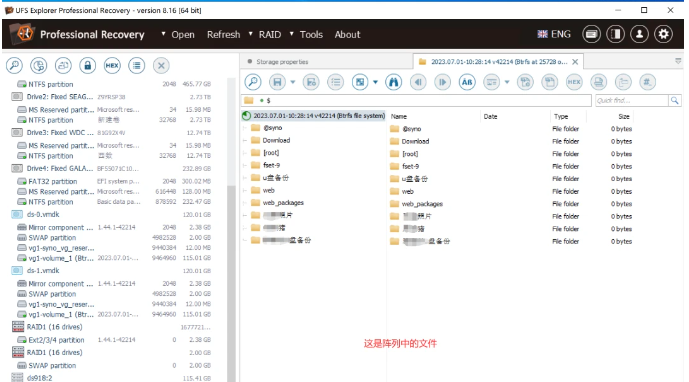
Task: Click the search magnifier icon in left toolbar
Action: (x=14, y=65)
